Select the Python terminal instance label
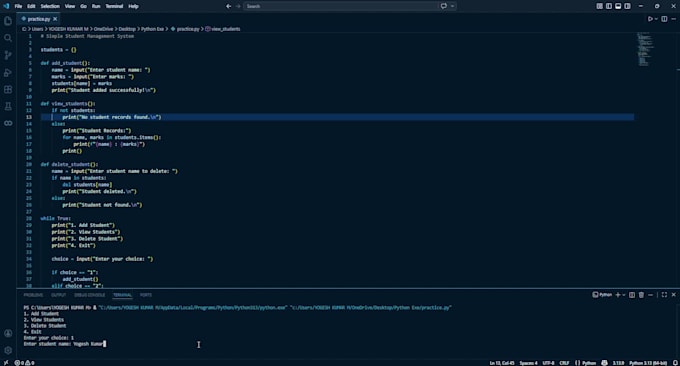 [x=602, y=295]
